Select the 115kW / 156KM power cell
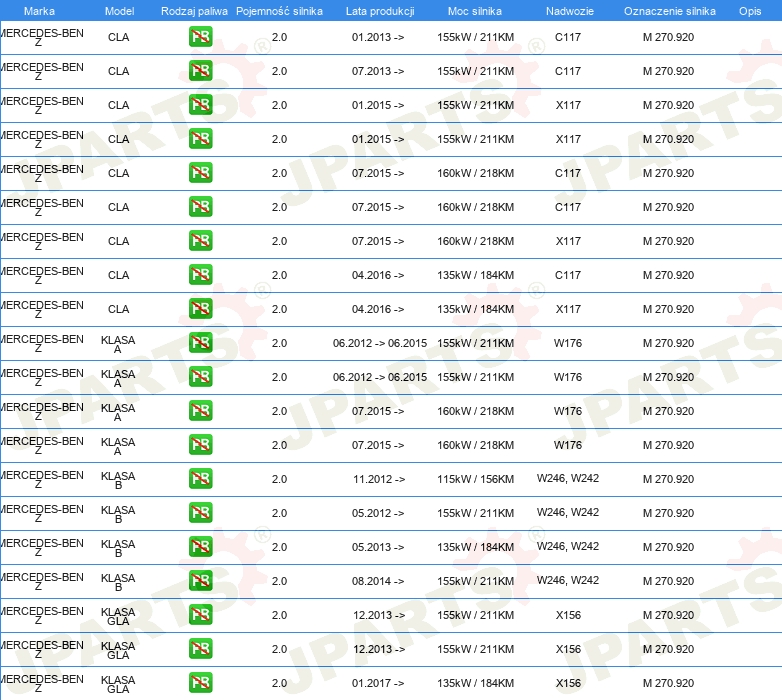 [475, 479]
